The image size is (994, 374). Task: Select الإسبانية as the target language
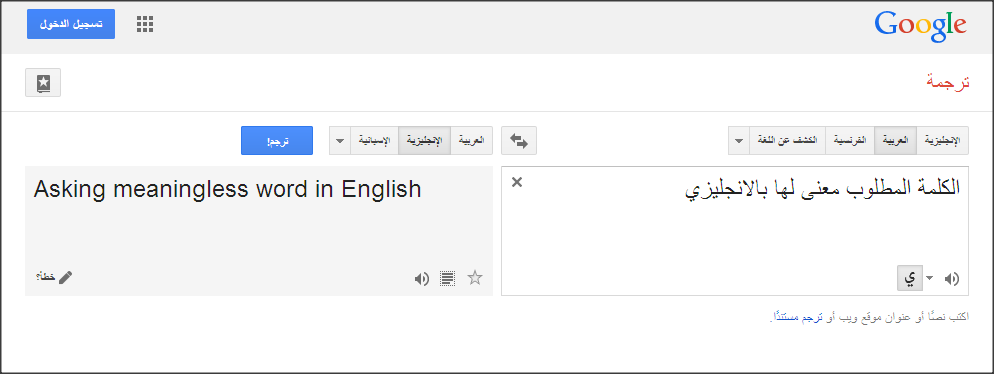tap(374, 140)
